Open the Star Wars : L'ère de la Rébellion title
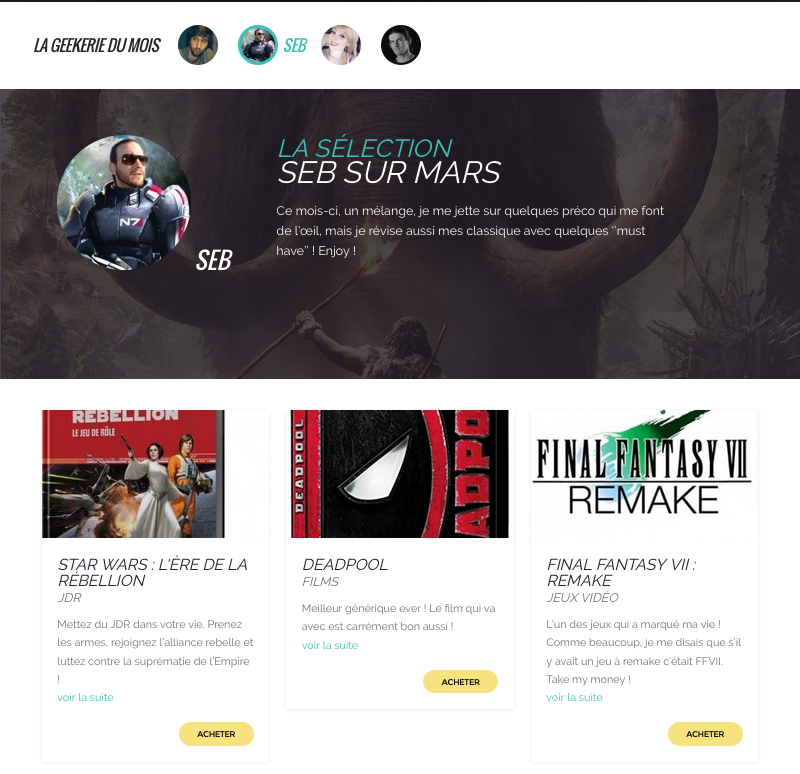 point(153,572)
